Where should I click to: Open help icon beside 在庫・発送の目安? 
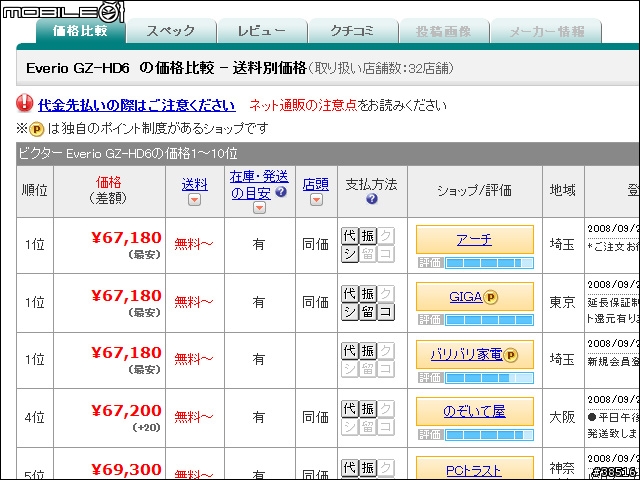(281, 192)
